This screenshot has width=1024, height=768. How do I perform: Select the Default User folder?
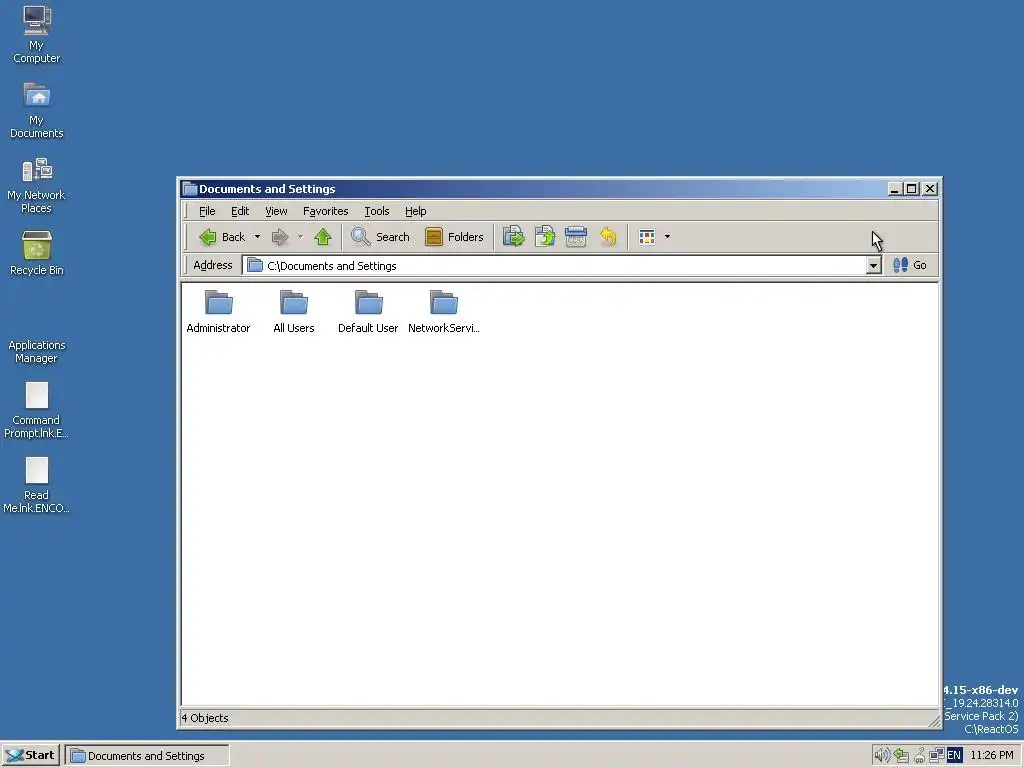coord(368,312)
